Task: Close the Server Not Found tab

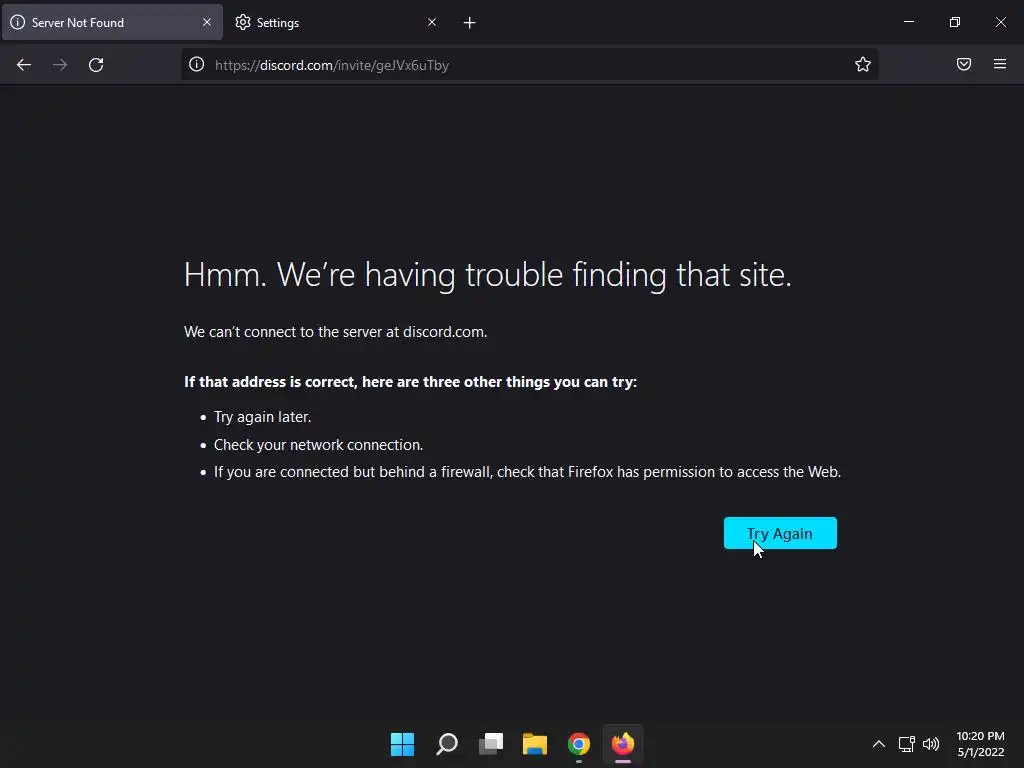Action: click(207, 22)
